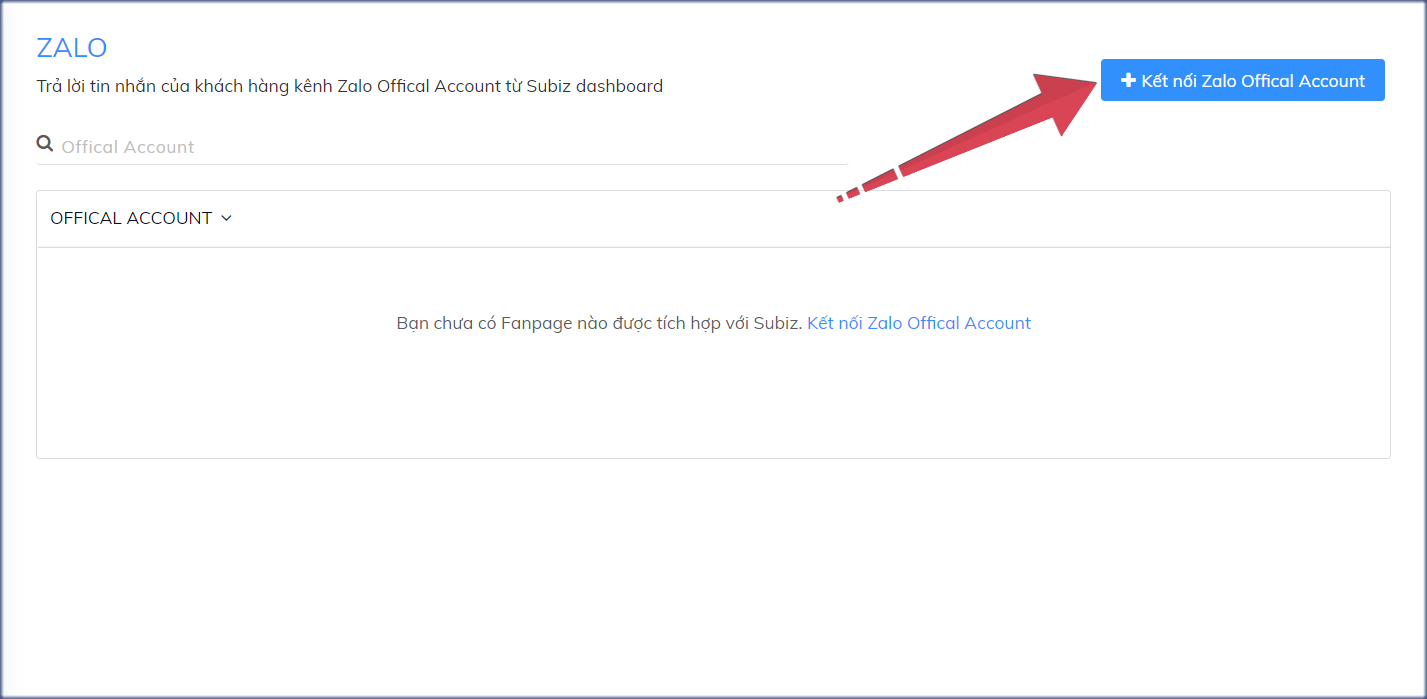Screen dimensions: 1427x699
Task: Open the Kết nối Zalo Offical Account link
Action: click(x=919, y=322)
